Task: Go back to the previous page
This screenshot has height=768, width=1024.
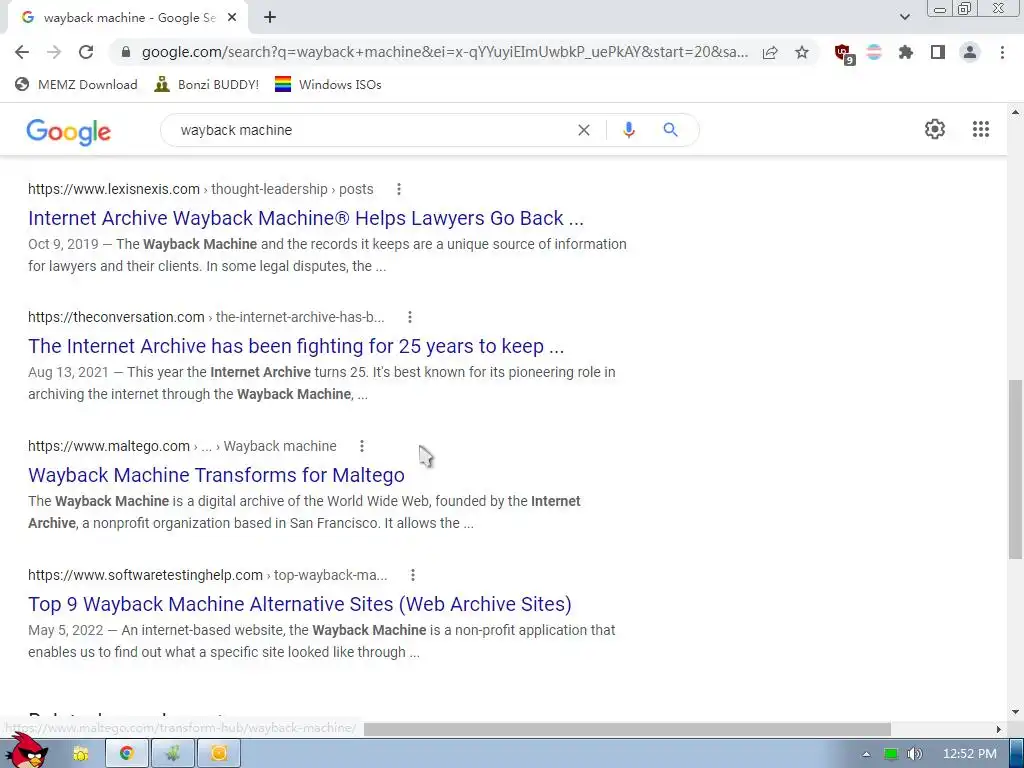Action: coord(22,52)
